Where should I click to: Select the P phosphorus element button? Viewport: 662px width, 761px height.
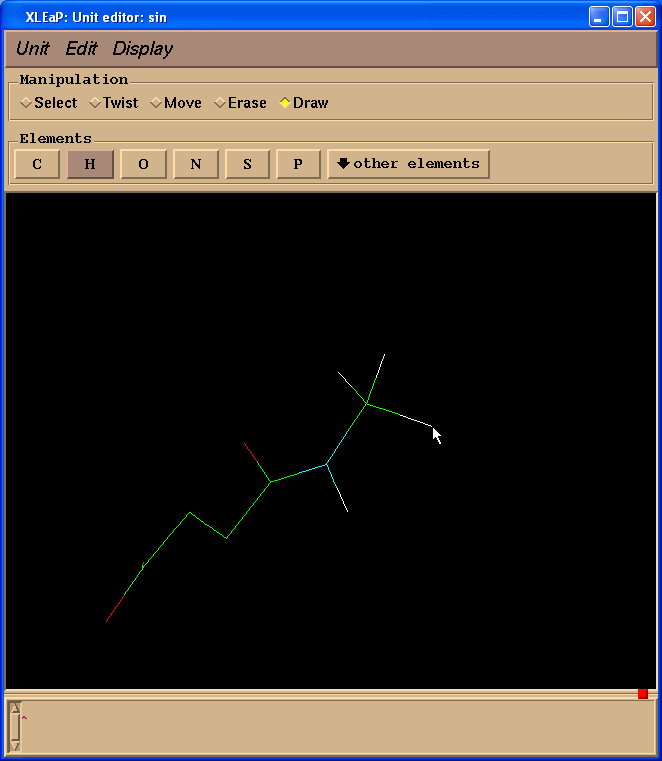pos(298,164)
